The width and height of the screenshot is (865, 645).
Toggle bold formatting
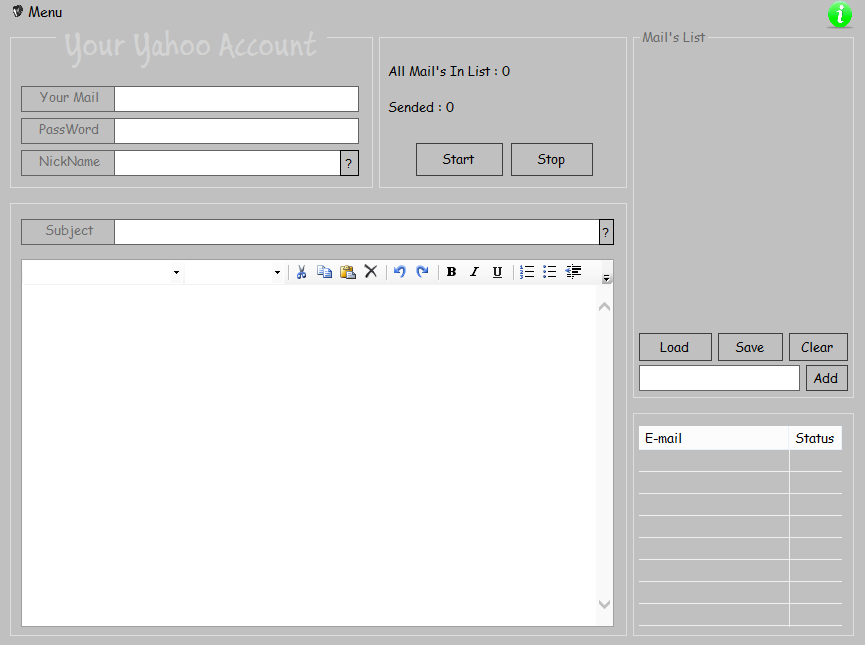(451, 272)
